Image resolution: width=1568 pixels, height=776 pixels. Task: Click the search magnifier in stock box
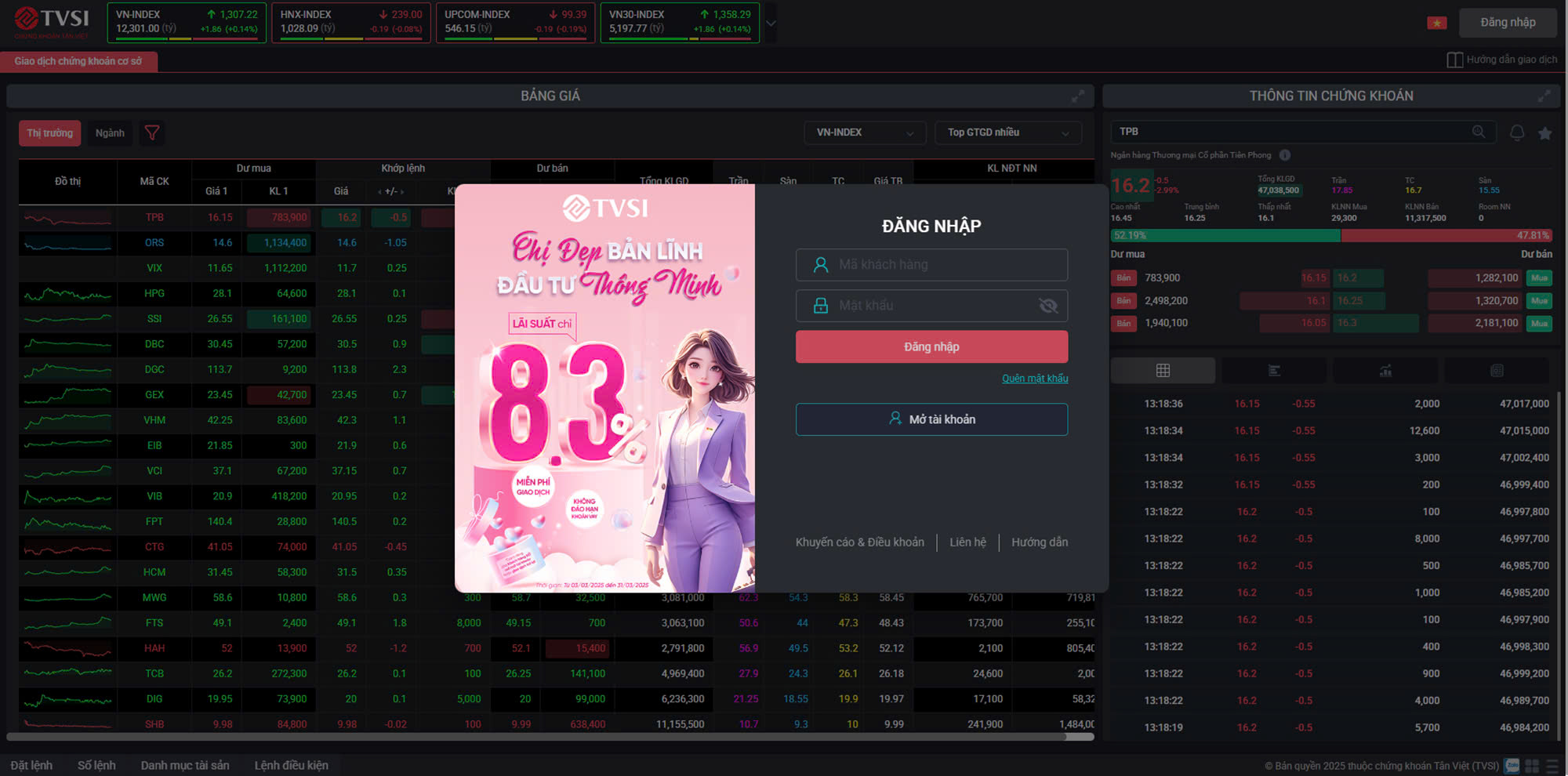(1479, 132)
